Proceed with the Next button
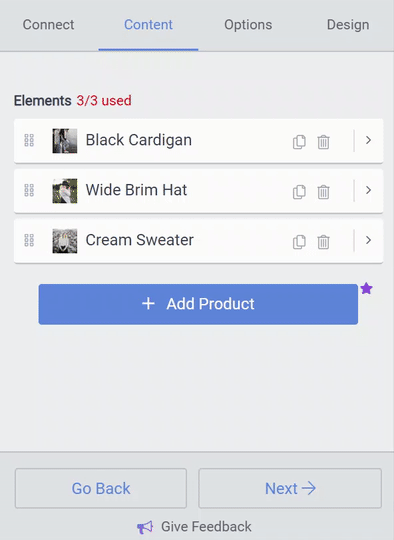This screenshot has width=394, height=540. click(290, 488)
